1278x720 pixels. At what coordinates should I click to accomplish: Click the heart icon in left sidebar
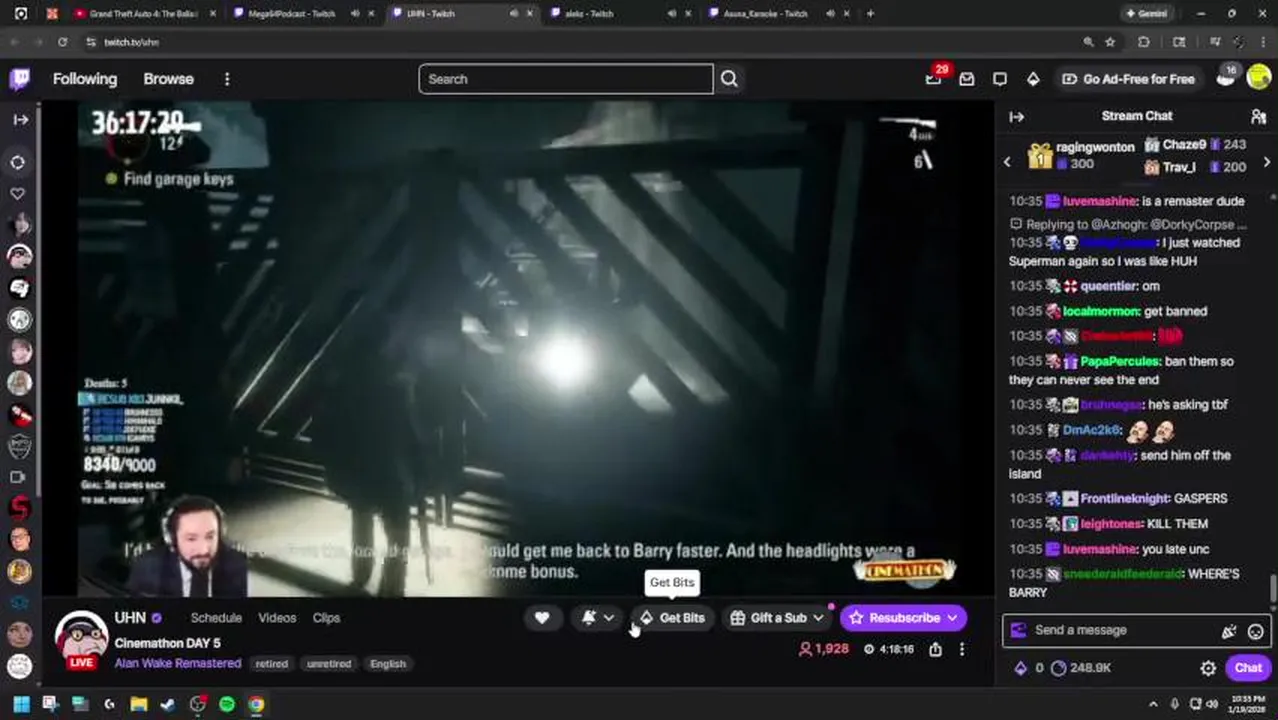[x=18, y=193]
